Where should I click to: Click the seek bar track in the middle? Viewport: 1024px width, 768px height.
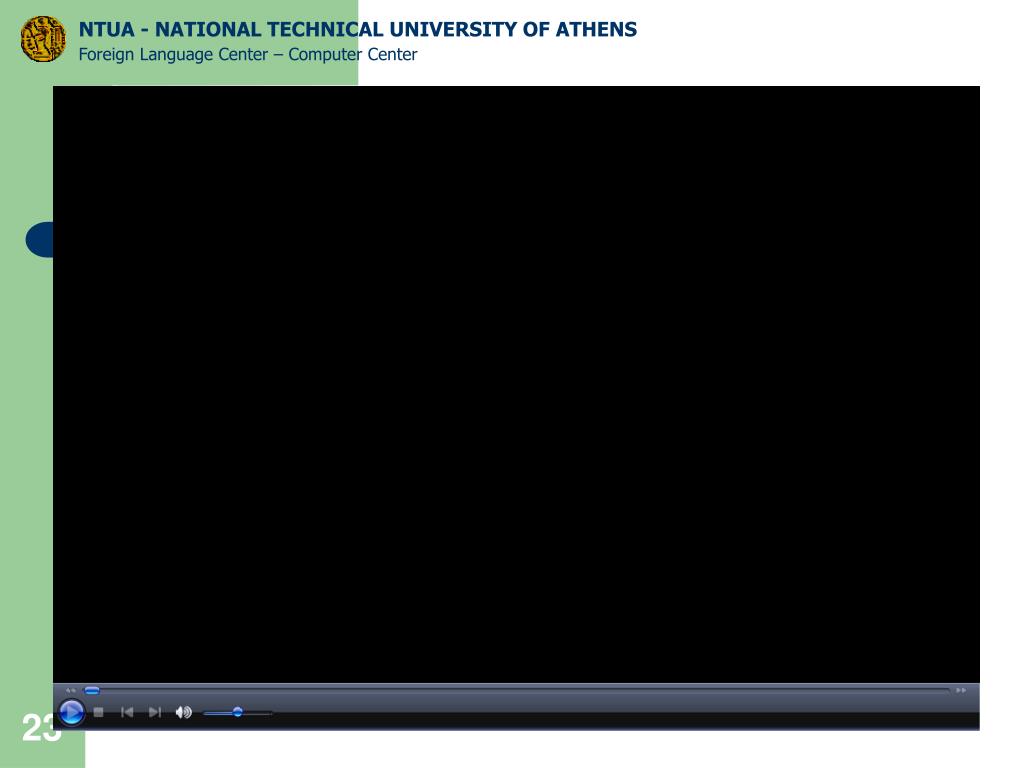(516, 690)
